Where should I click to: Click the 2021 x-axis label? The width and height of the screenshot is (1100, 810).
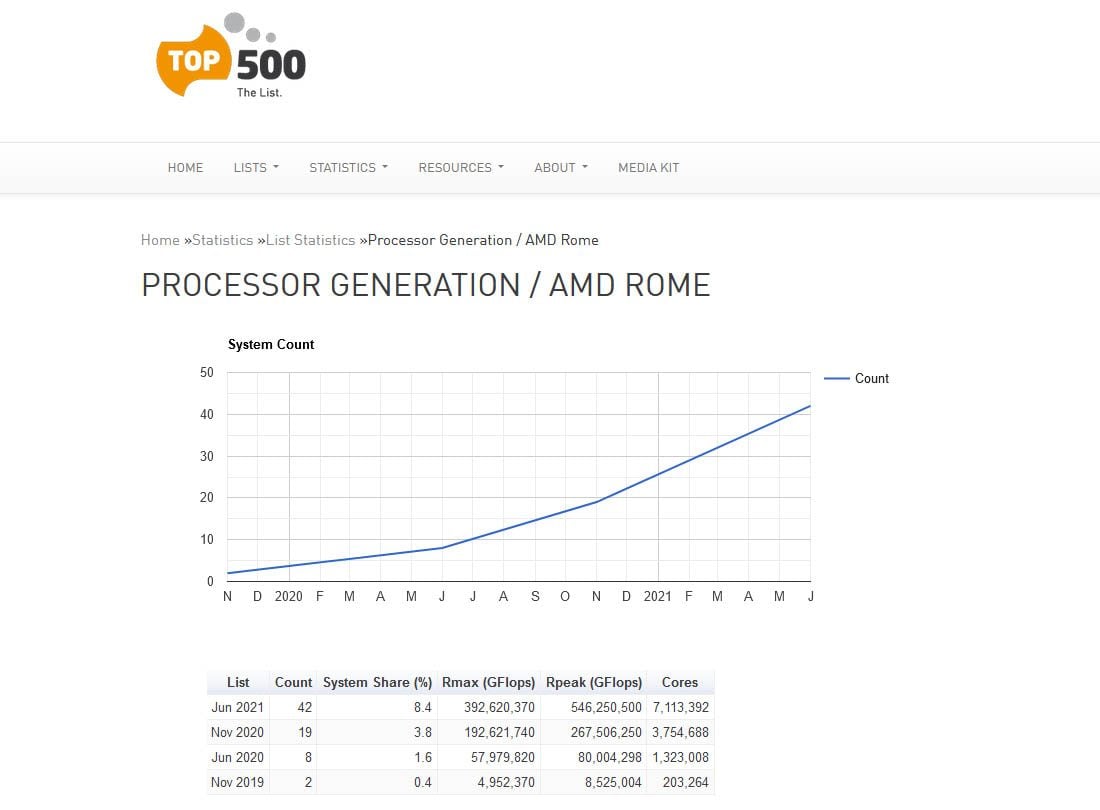coord(657,596)
